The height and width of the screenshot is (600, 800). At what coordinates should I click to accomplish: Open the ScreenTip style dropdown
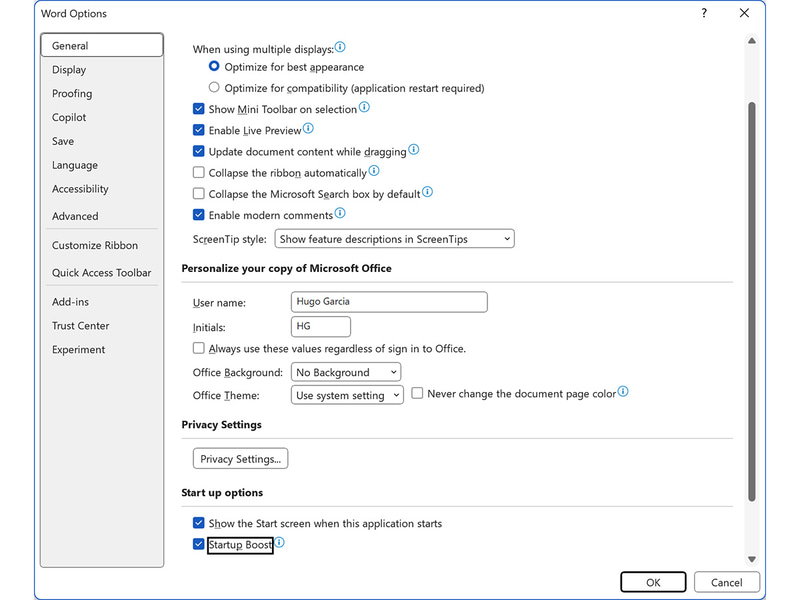point(390,238)
